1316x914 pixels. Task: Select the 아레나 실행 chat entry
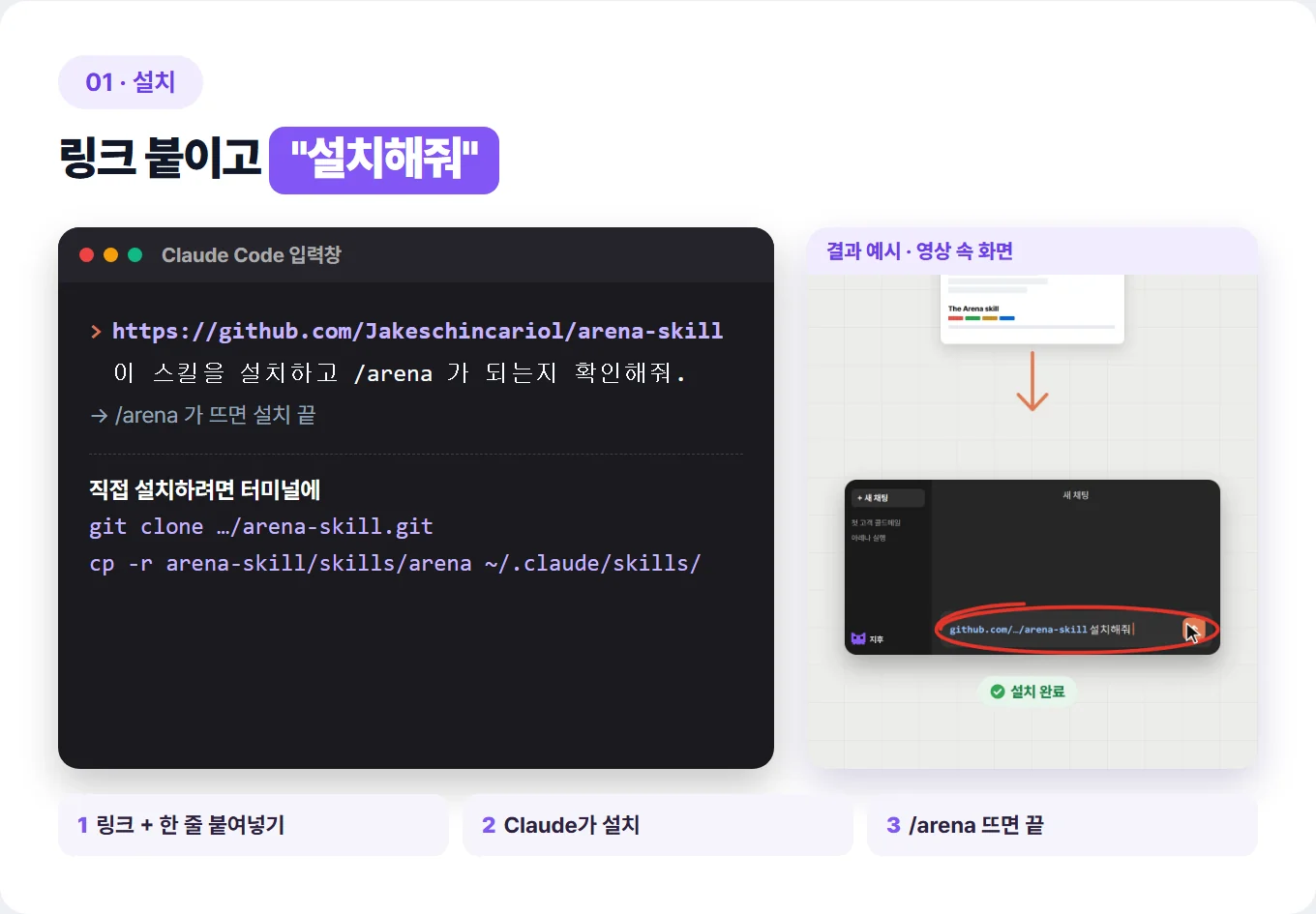click(868, 538)
